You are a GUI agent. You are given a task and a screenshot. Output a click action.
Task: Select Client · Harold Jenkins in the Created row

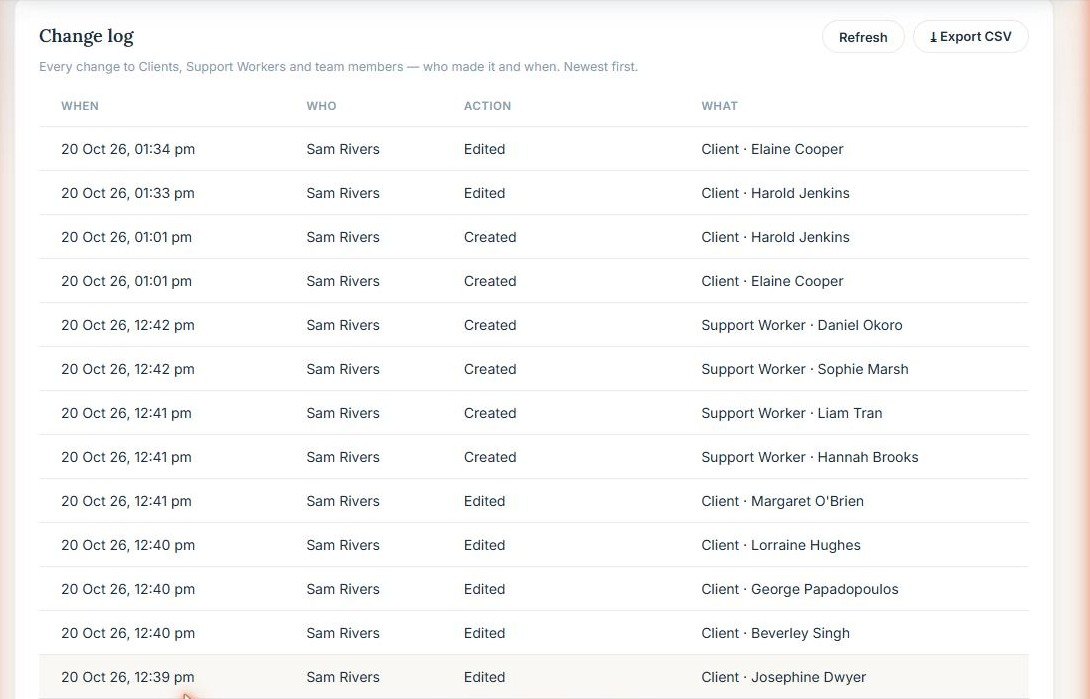[775, 237]
